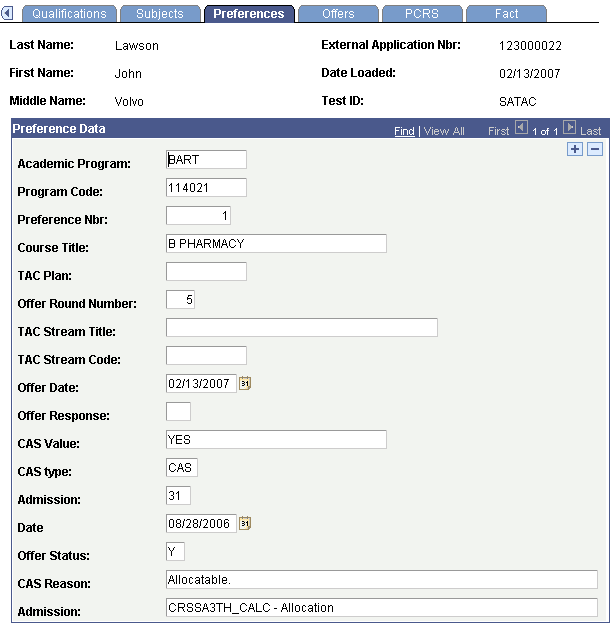Focus the Academic Program field
The height and width of the screenshot is (628, 615).
[206, 159]
